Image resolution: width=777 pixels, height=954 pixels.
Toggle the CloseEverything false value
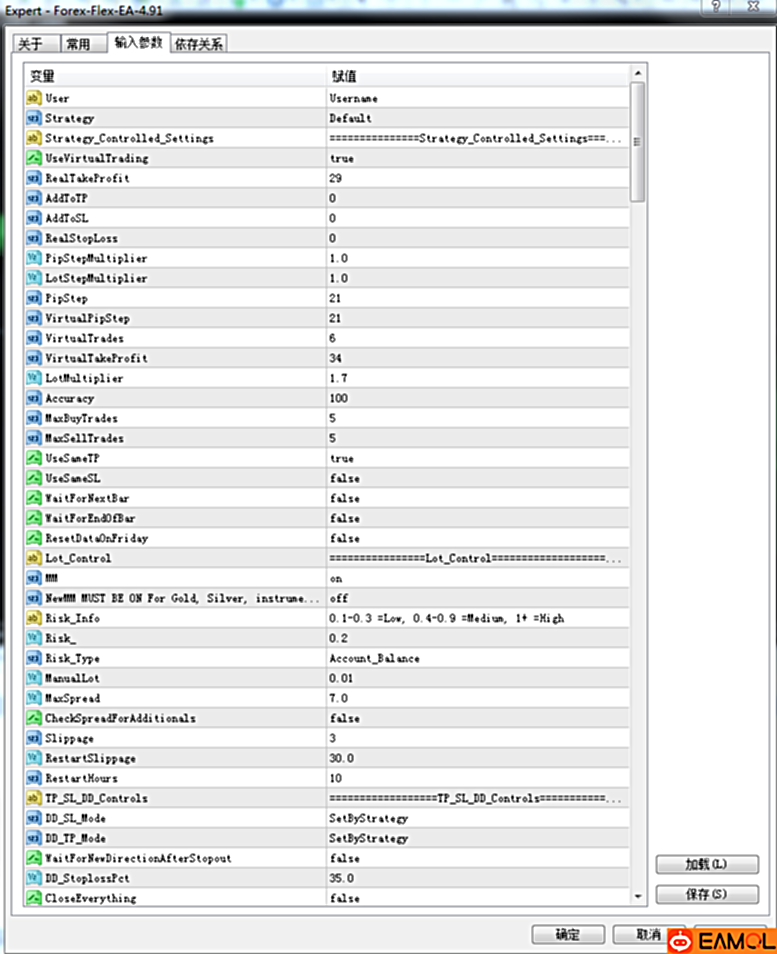pyautogui.click(x=344, y=898)
